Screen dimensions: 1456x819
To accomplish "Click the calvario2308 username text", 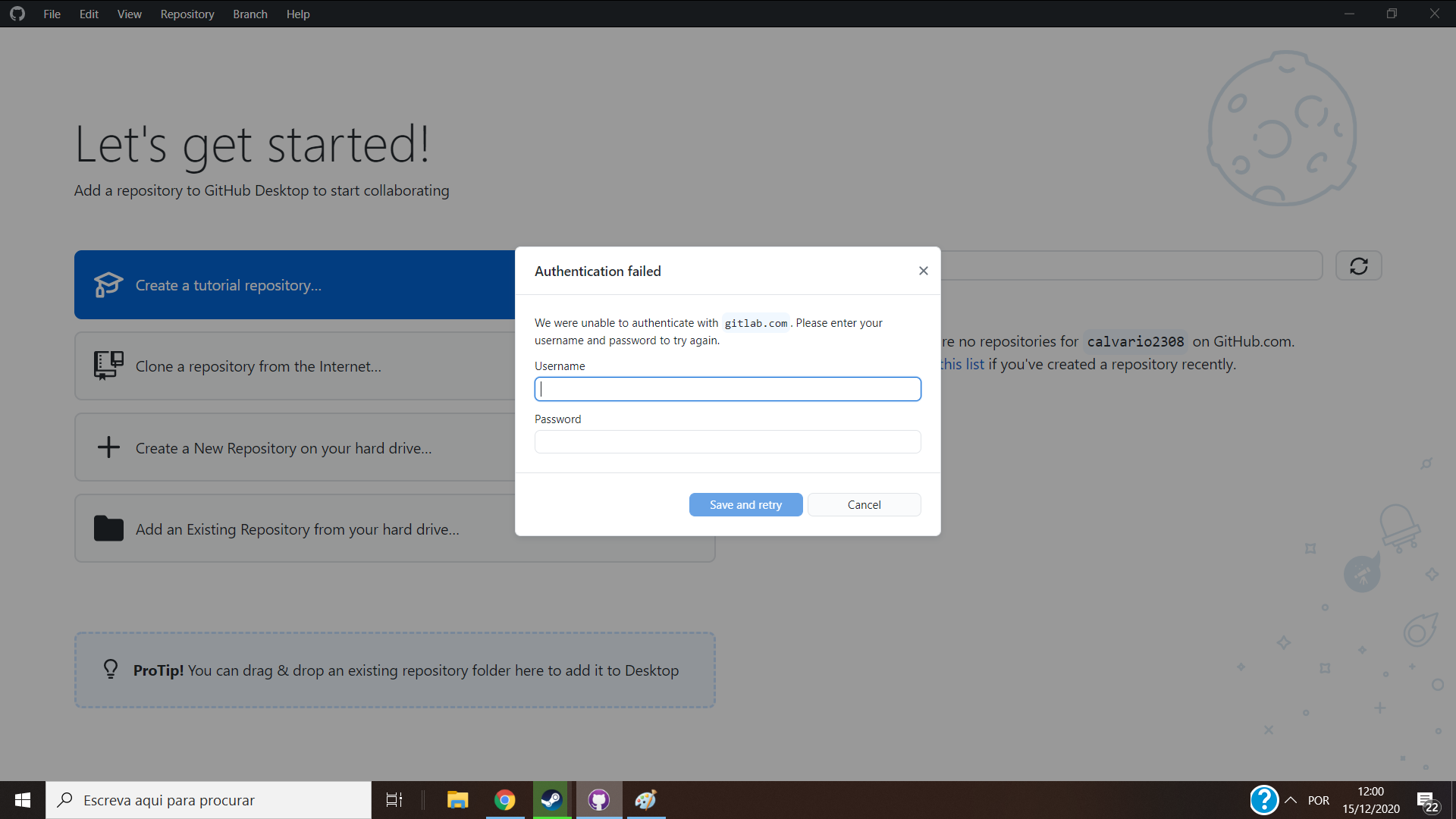I will pyautogui.click(x=1135, y=342).
